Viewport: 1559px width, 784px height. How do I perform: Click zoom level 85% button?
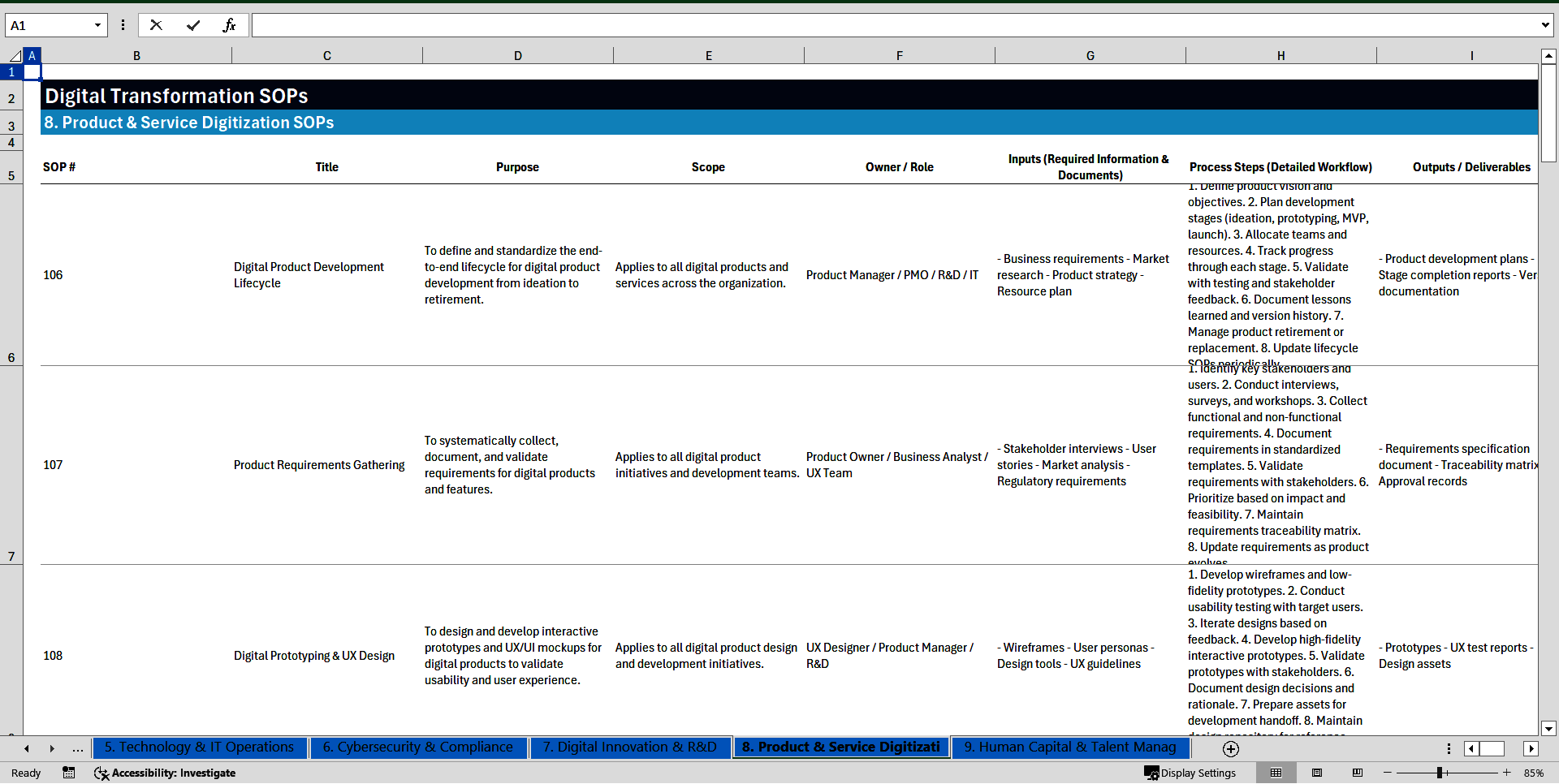(1533, 773)
